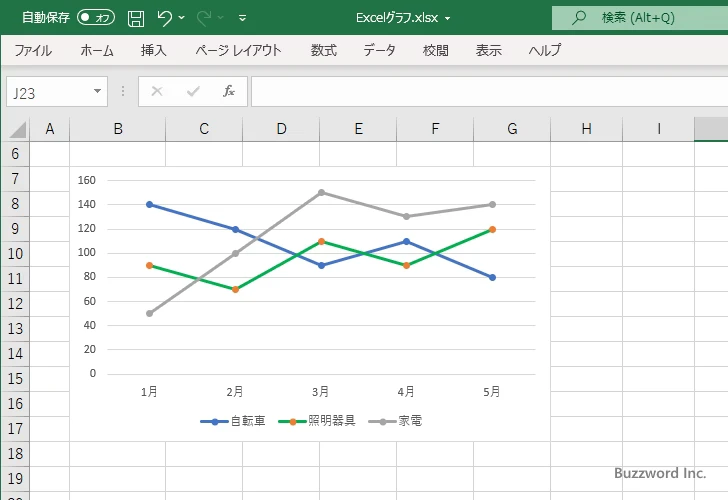This screenshot has height=500, width=728.
Task: Open the 校閲 tab
Action: pyautogui.click(x=436, y=50)
